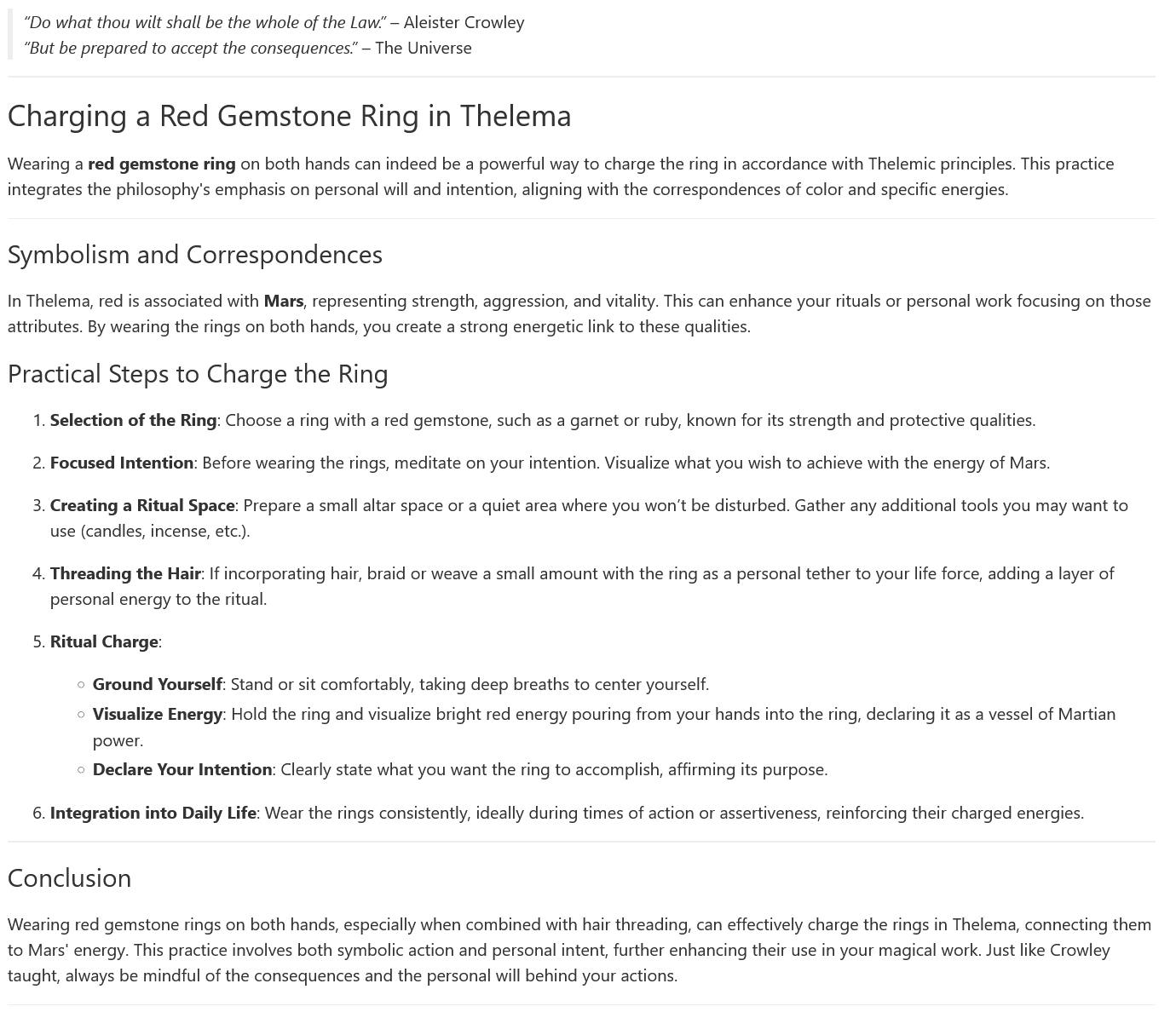Click the "Visualize Energy" sub-bullet

point(157,714)
